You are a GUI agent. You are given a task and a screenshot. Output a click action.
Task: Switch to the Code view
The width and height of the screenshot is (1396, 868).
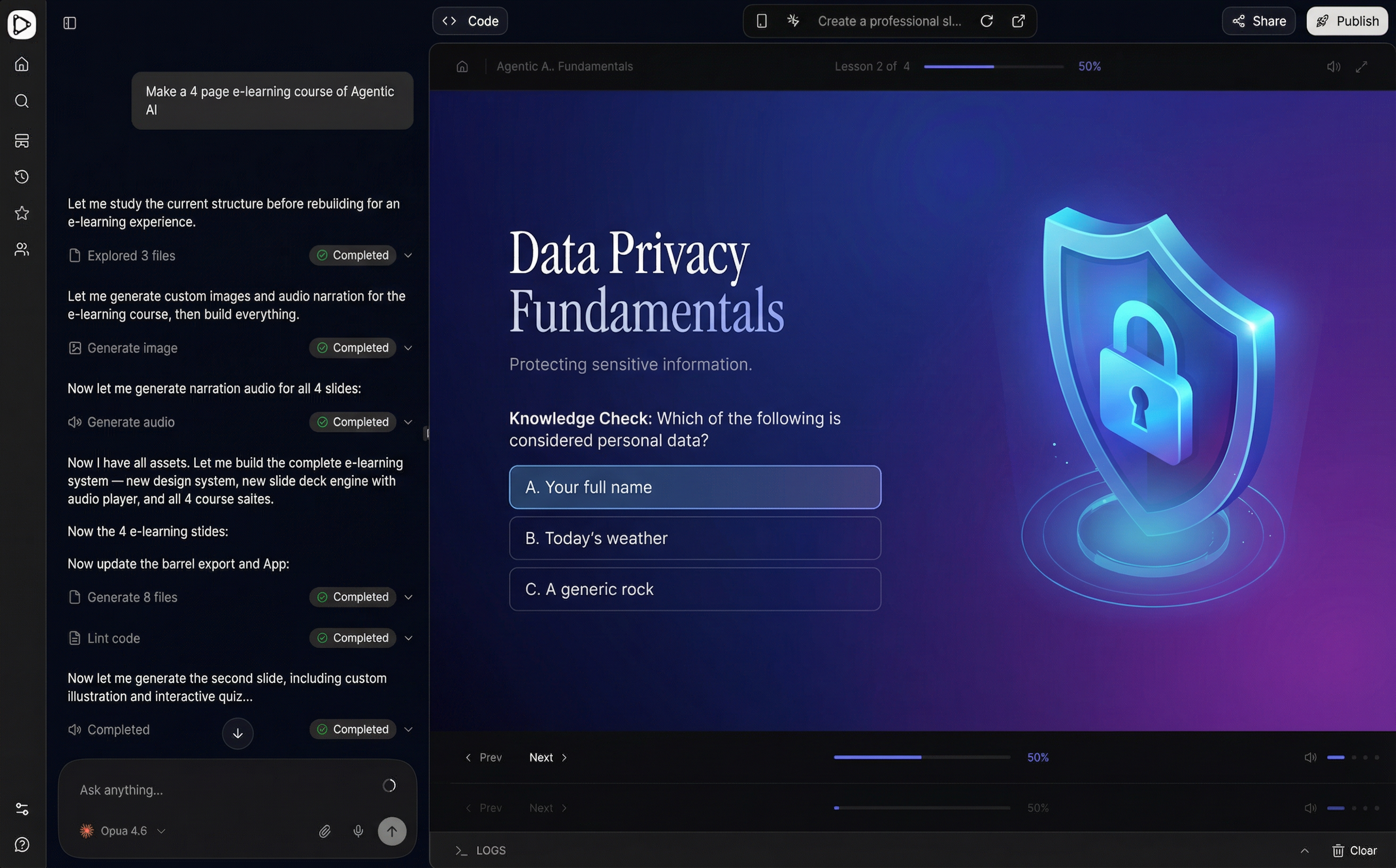tap(470, 21)
